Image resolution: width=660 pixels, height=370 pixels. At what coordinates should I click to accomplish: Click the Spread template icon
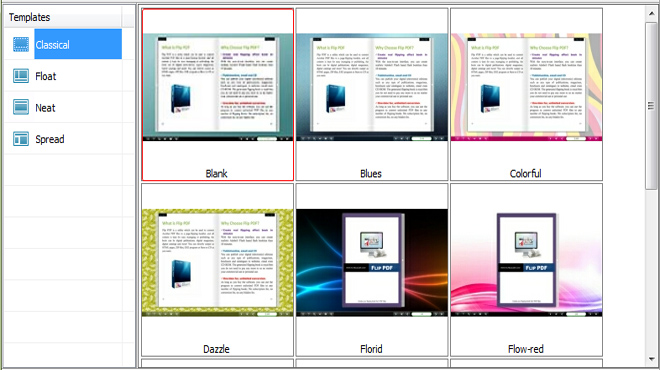21,139
